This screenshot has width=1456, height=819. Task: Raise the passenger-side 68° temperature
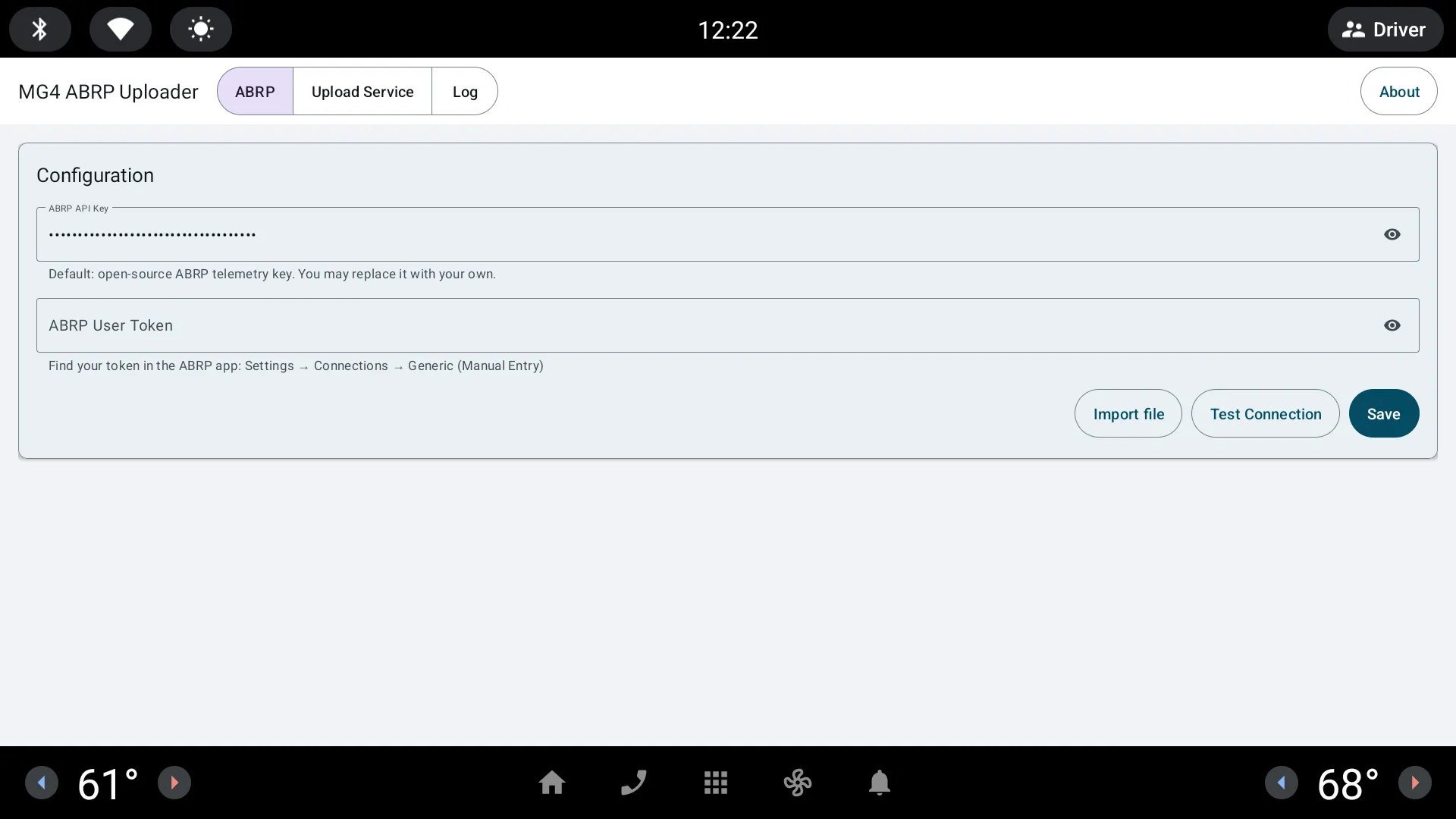click(x=1415, y=783)
